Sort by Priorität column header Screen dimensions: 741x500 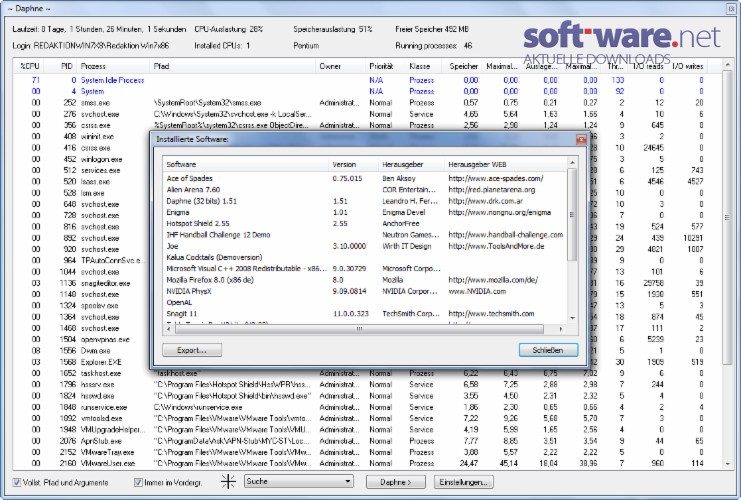386,66
